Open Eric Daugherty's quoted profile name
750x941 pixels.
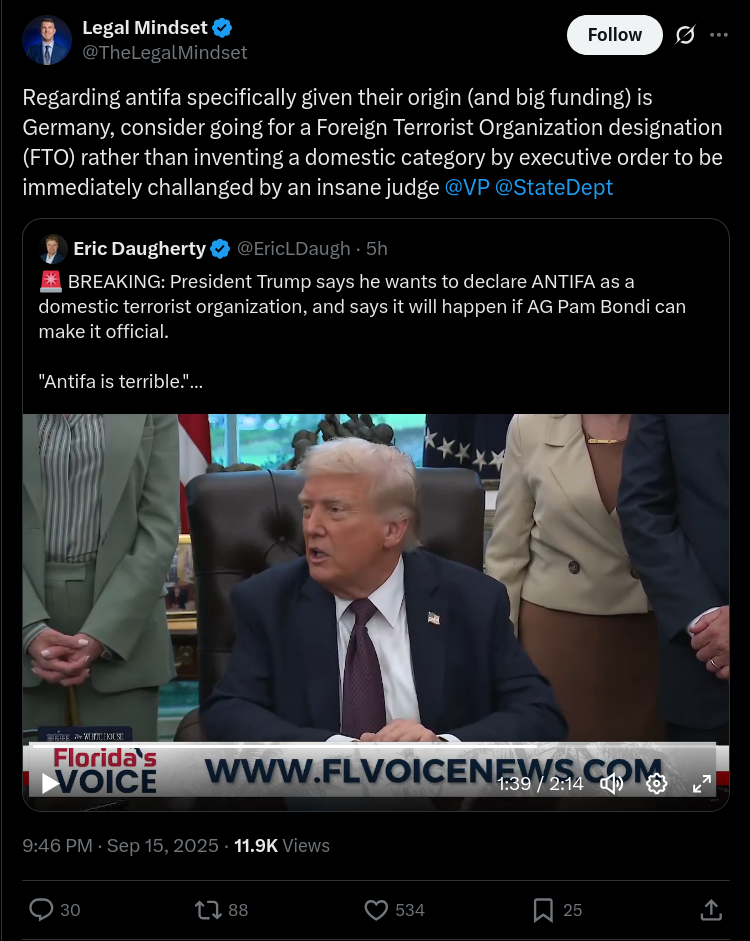[x=139, y=248]
